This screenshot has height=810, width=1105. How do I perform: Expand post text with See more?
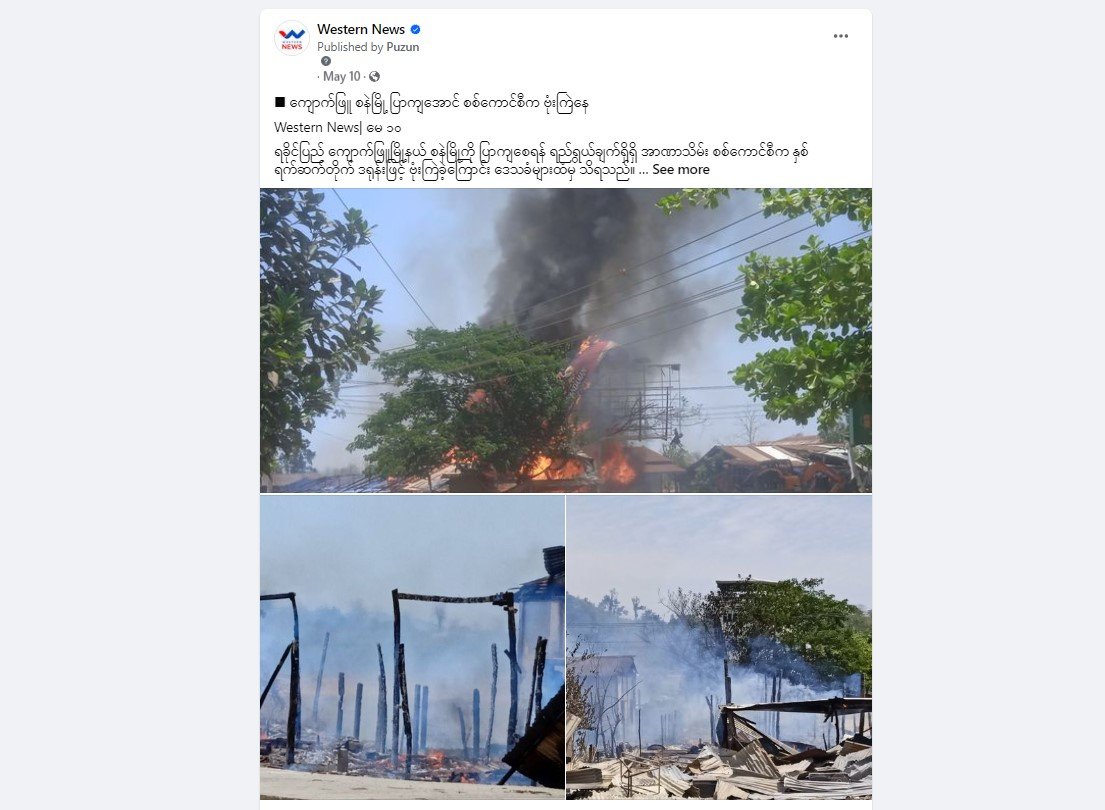coord(681,170)
